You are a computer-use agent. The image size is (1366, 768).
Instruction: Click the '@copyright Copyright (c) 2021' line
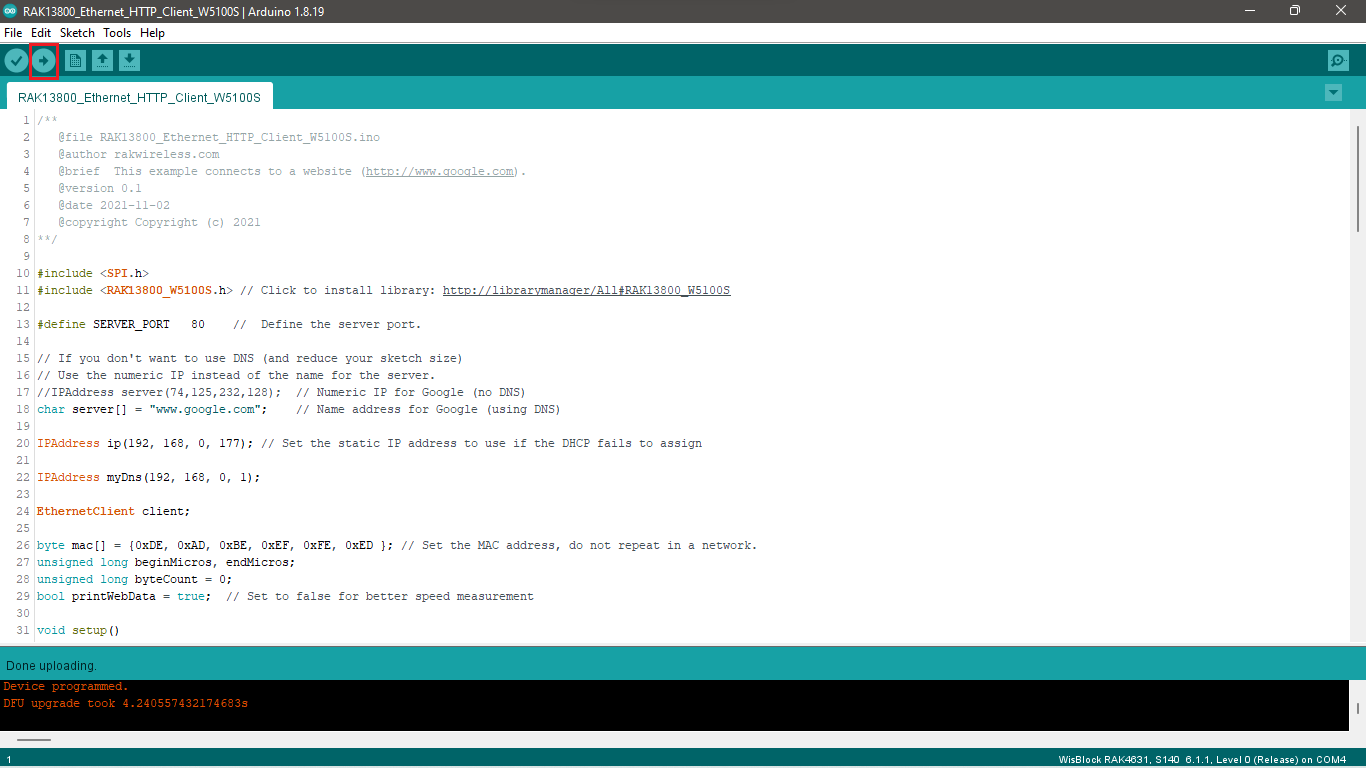click(x=158, y=222)
